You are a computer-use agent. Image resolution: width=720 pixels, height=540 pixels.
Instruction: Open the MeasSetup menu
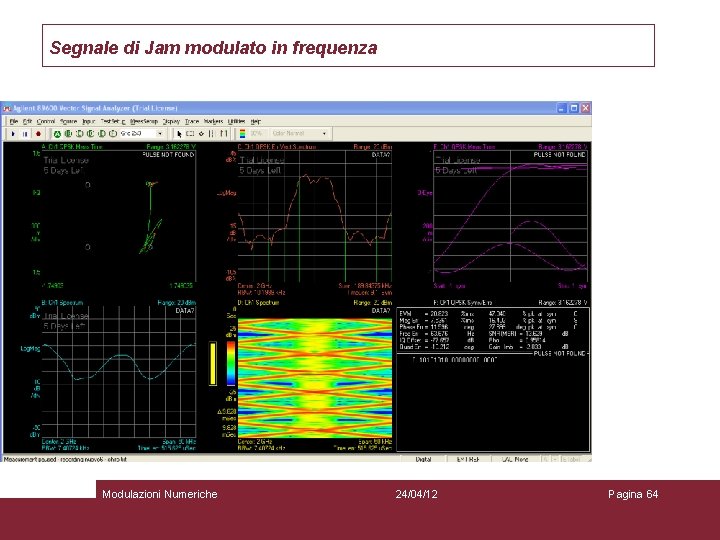[x=144, y=121]
